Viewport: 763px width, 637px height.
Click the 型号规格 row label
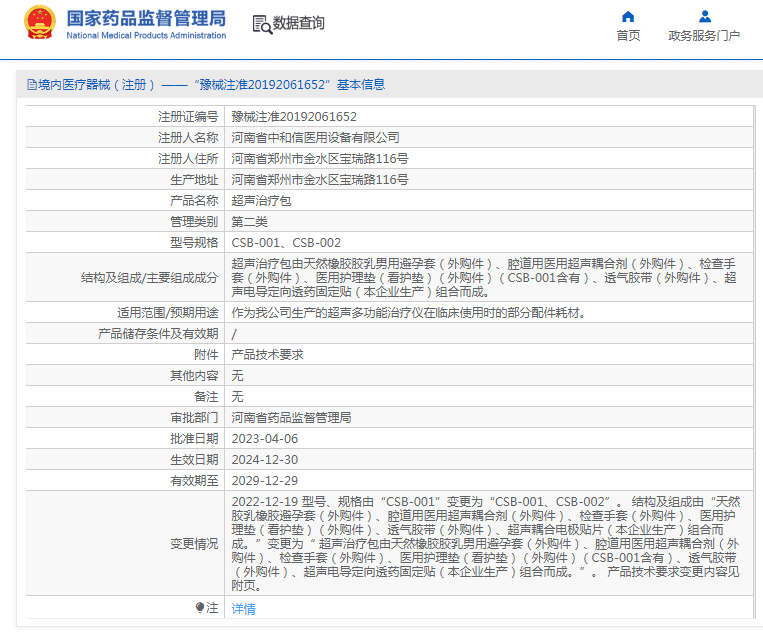(x=194, y=242)
